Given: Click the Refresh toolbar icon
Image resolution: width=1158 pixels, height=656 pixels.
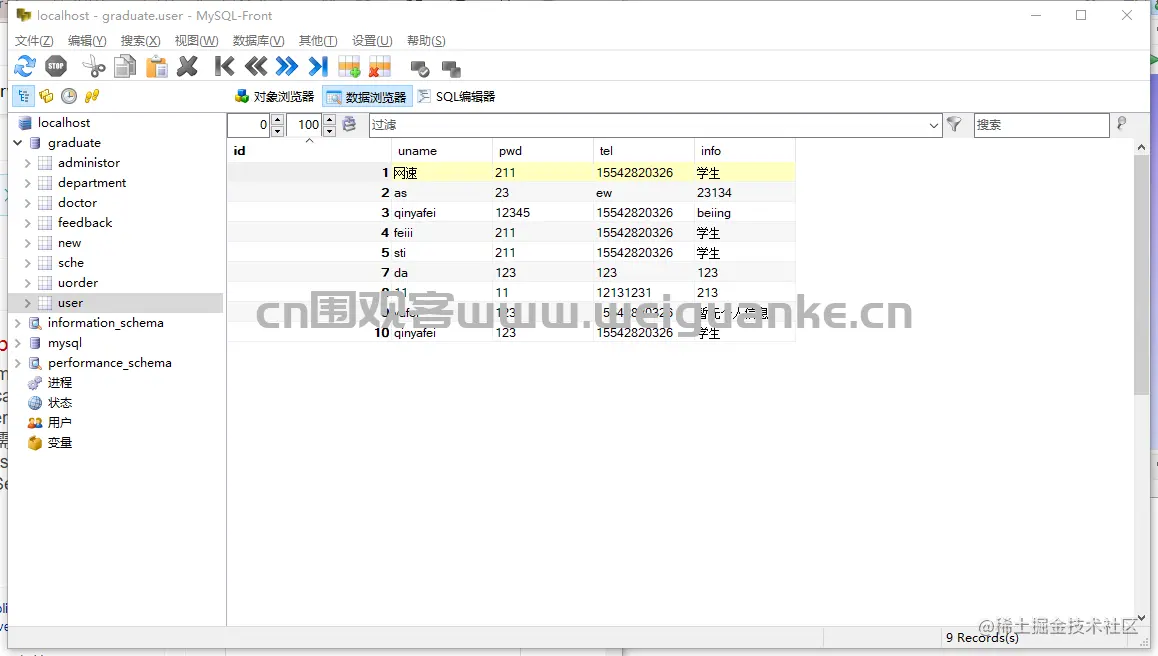Looking at the screenshot, I should point(24,66).
